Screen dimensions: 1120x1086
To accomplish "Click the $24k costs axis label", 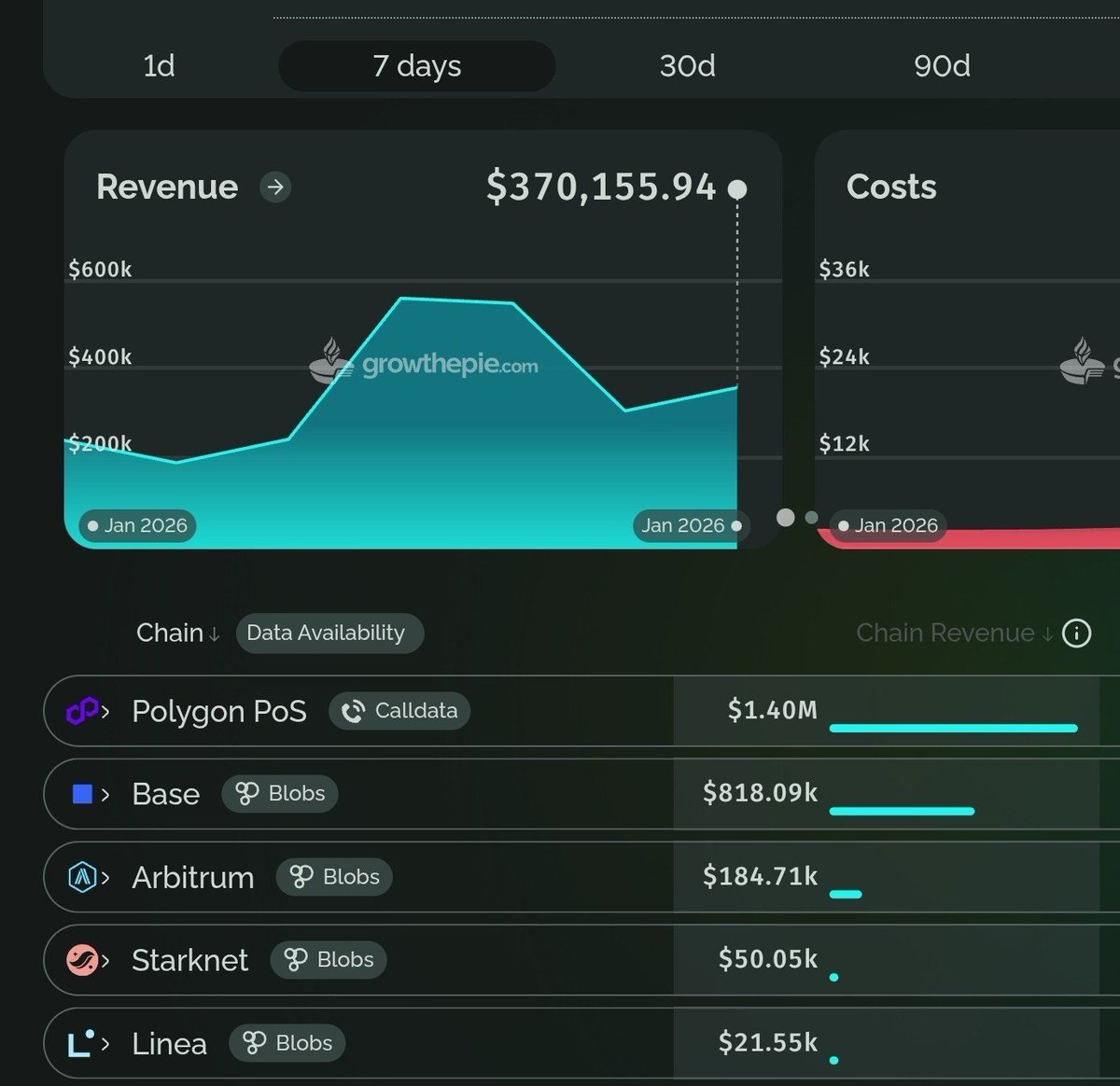I will pos(844,356).
